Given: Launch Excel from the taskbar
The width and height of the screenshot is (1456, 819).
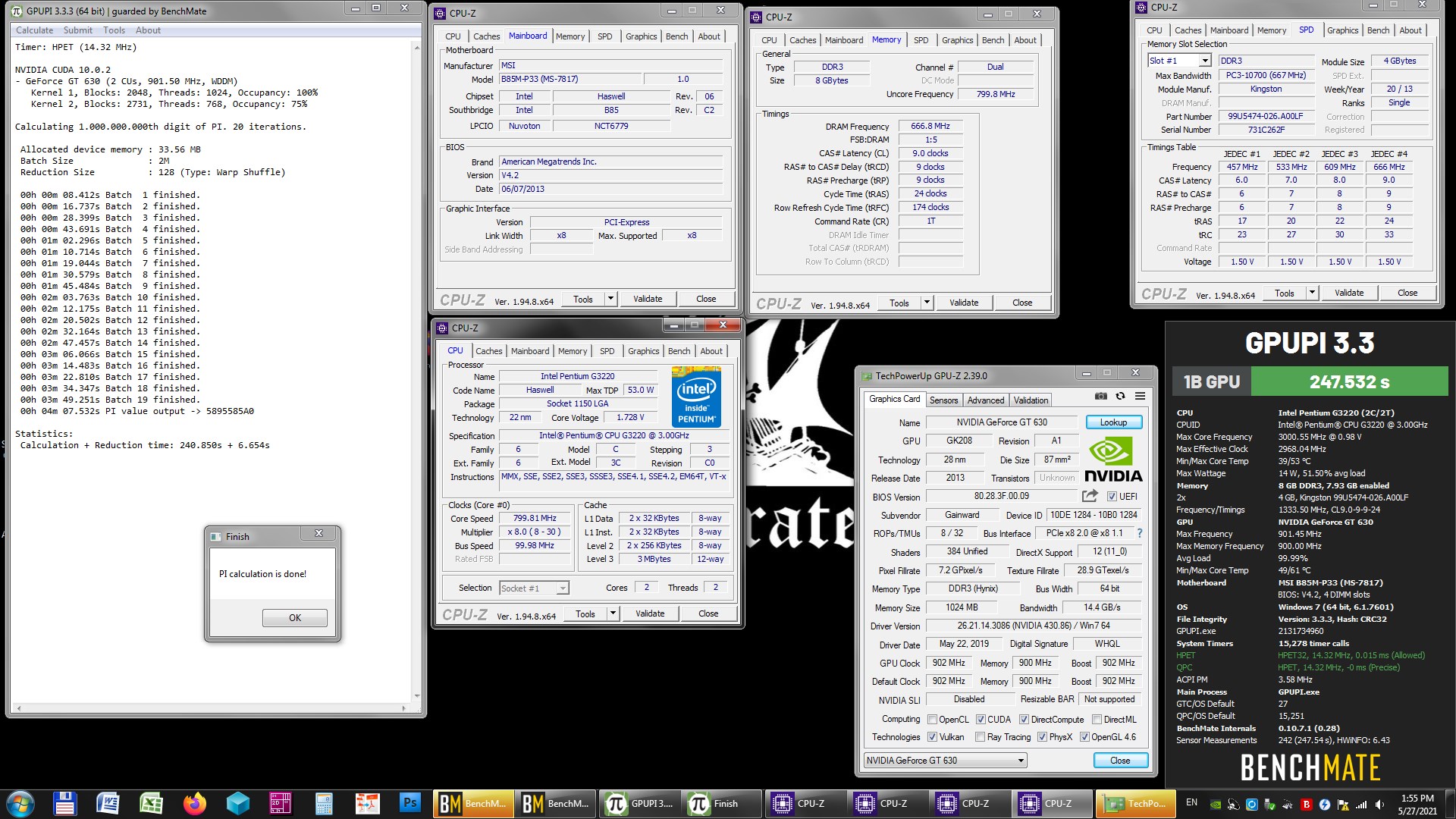Looking at the screenshot, I should click(151, 803).
